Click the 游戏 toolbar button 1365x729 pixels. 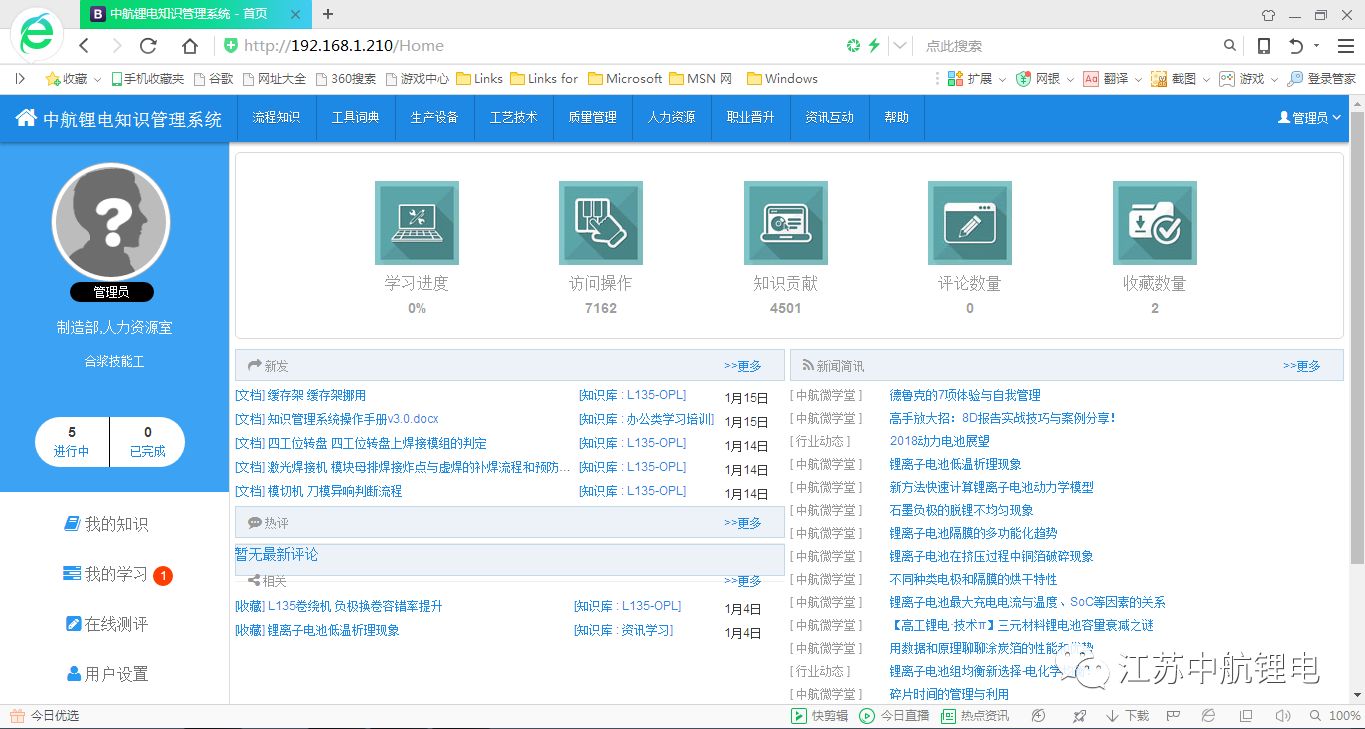coord(1242,78)
